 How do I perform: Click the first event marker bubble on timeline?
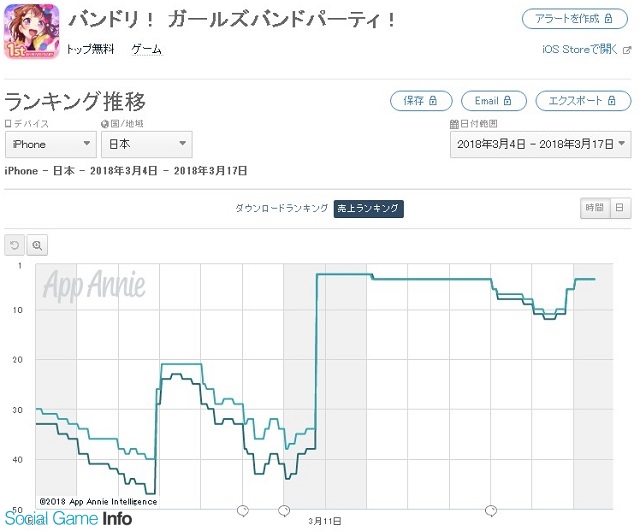pyautogui.click(x=242, y=511)
